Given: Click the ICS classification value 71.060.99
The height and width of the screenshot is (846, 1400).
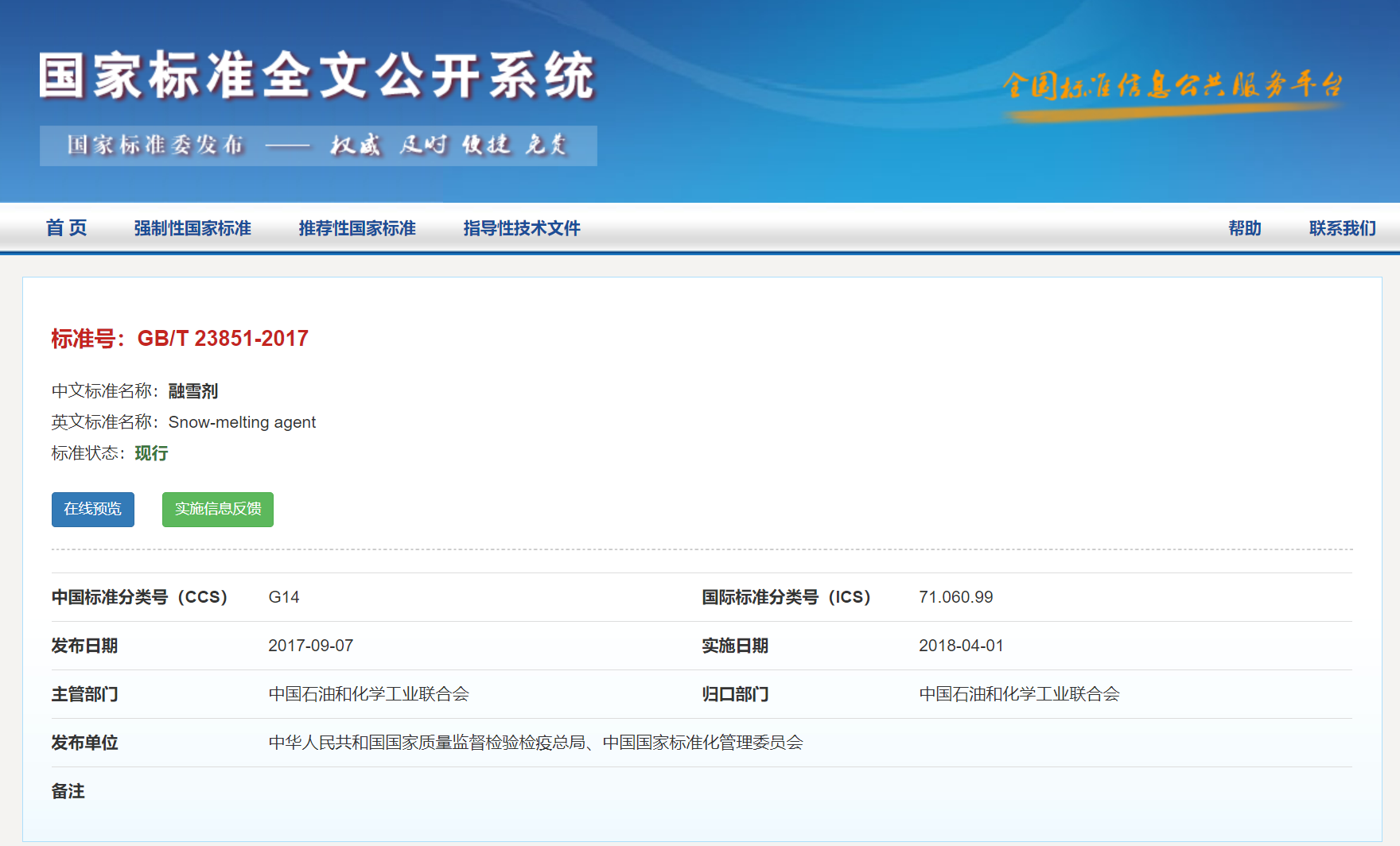Looking at the screenshot, I should 955,597.
